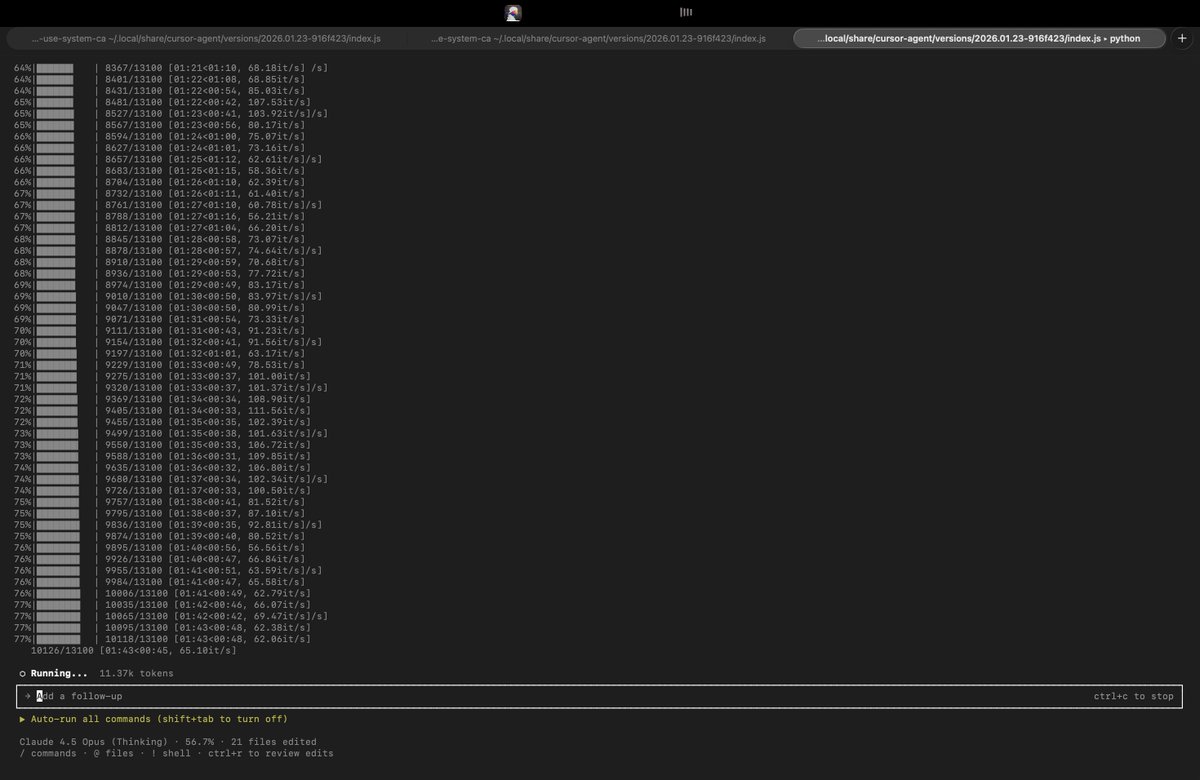Click the '11.37k tokens' counter
Screen dimensions: 1200x780
click(136, 674)
